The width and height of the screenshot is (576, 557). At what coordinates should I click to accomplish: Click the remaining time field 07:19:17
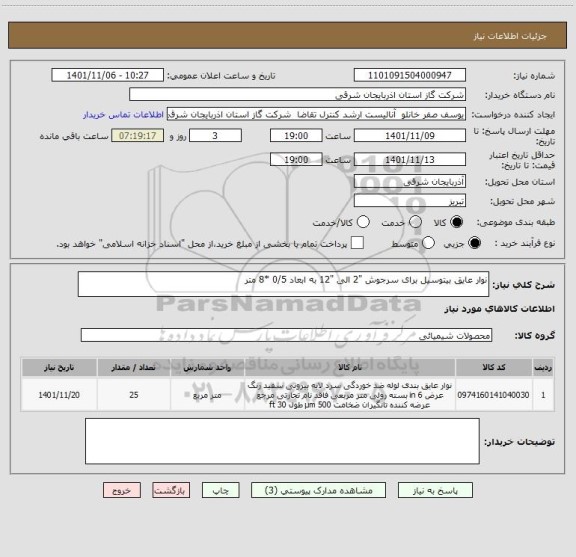(x=137, y=136)
